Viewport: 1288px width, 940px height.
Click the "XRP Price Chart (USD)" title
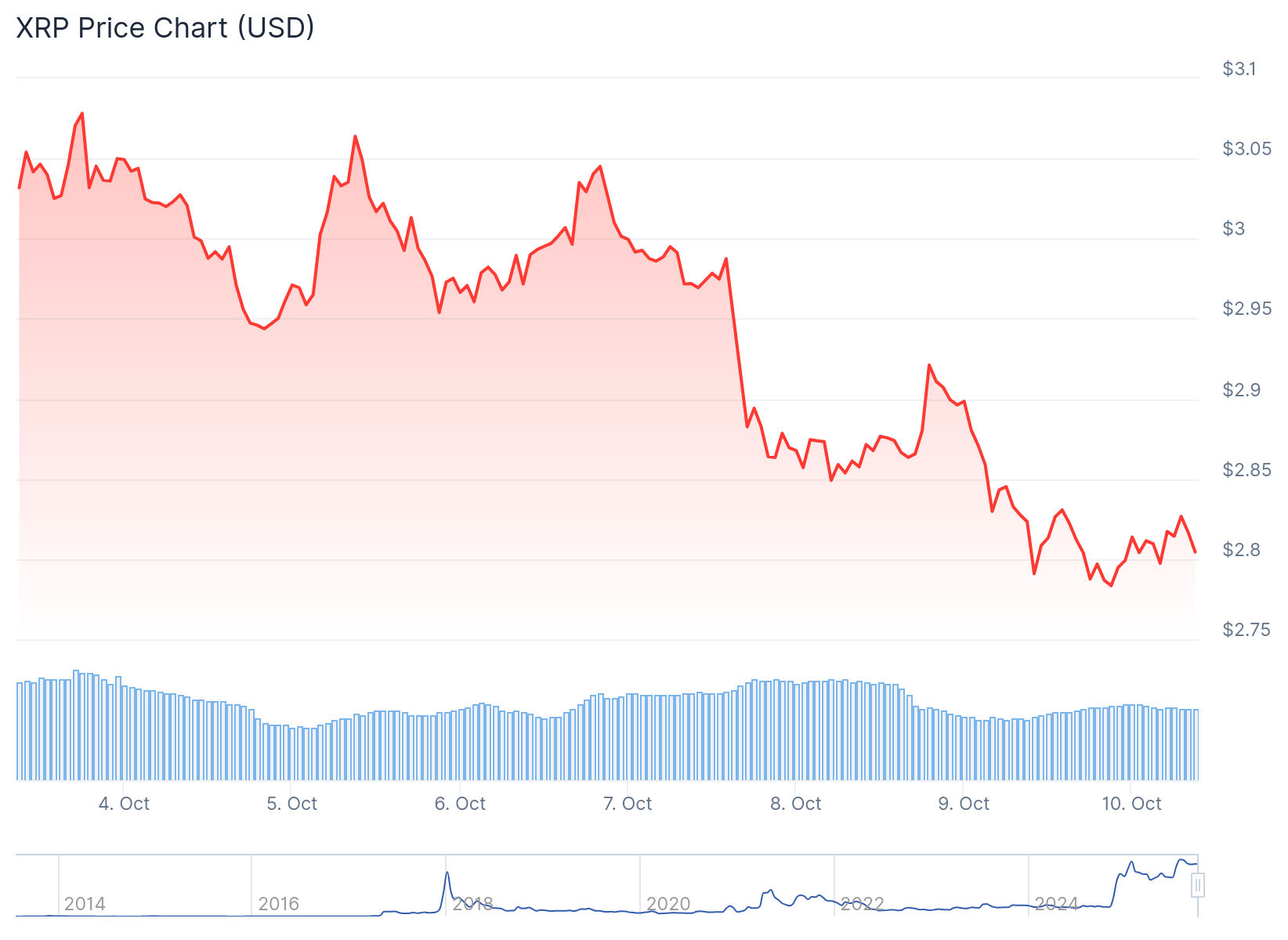tap(165, 27)
